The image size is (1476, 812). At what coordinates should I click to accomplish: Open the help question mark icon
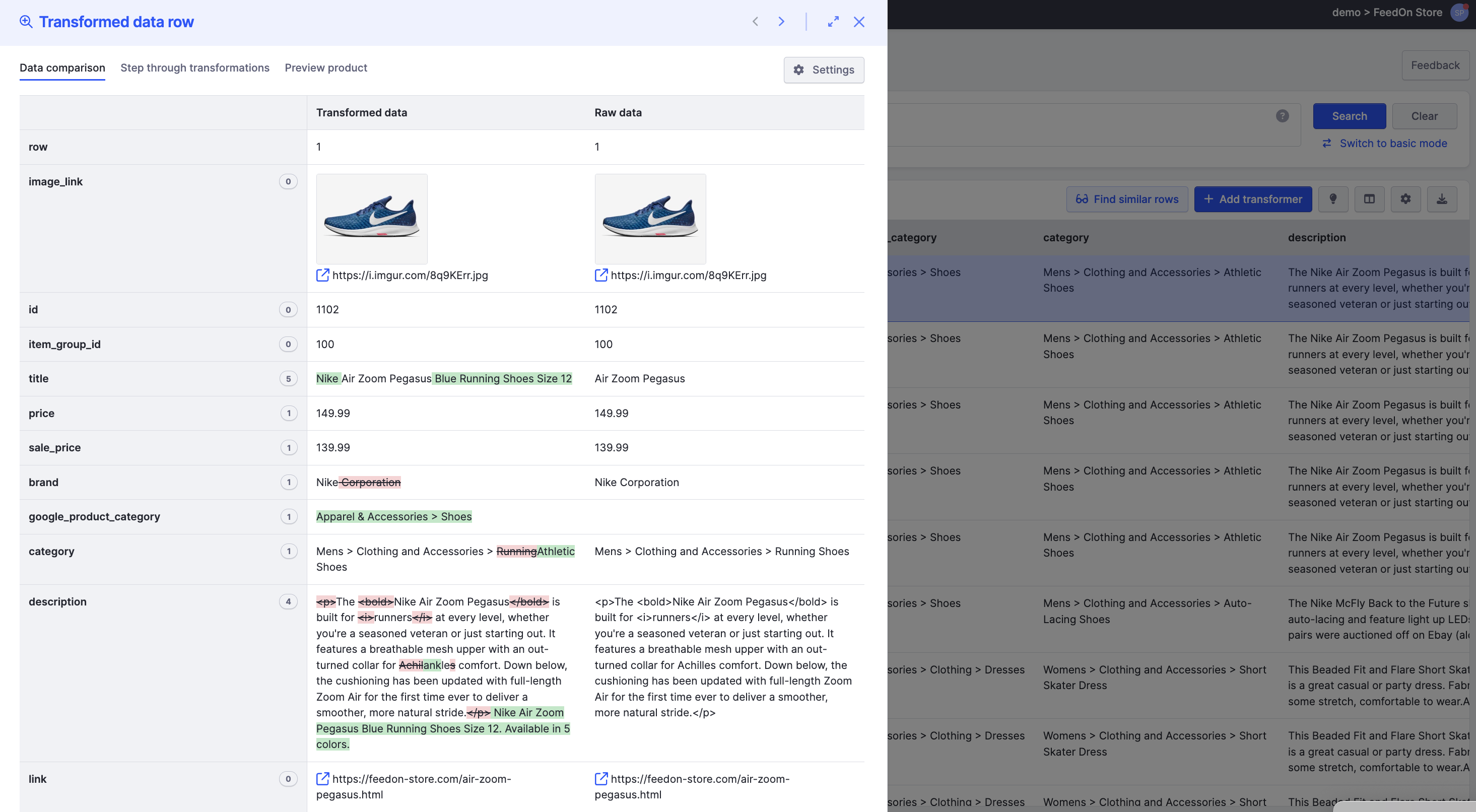[1283, 116]
